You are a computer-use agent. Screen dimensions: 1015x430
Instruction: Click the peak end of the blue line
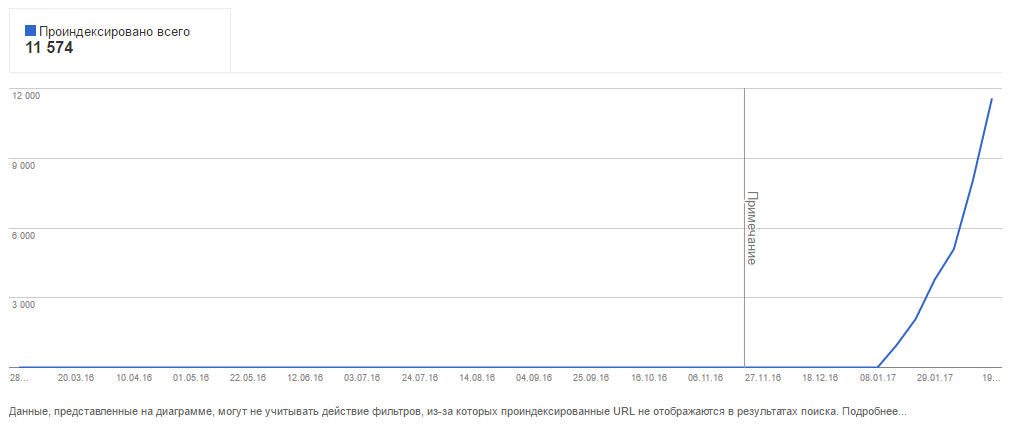click(991, 99)
